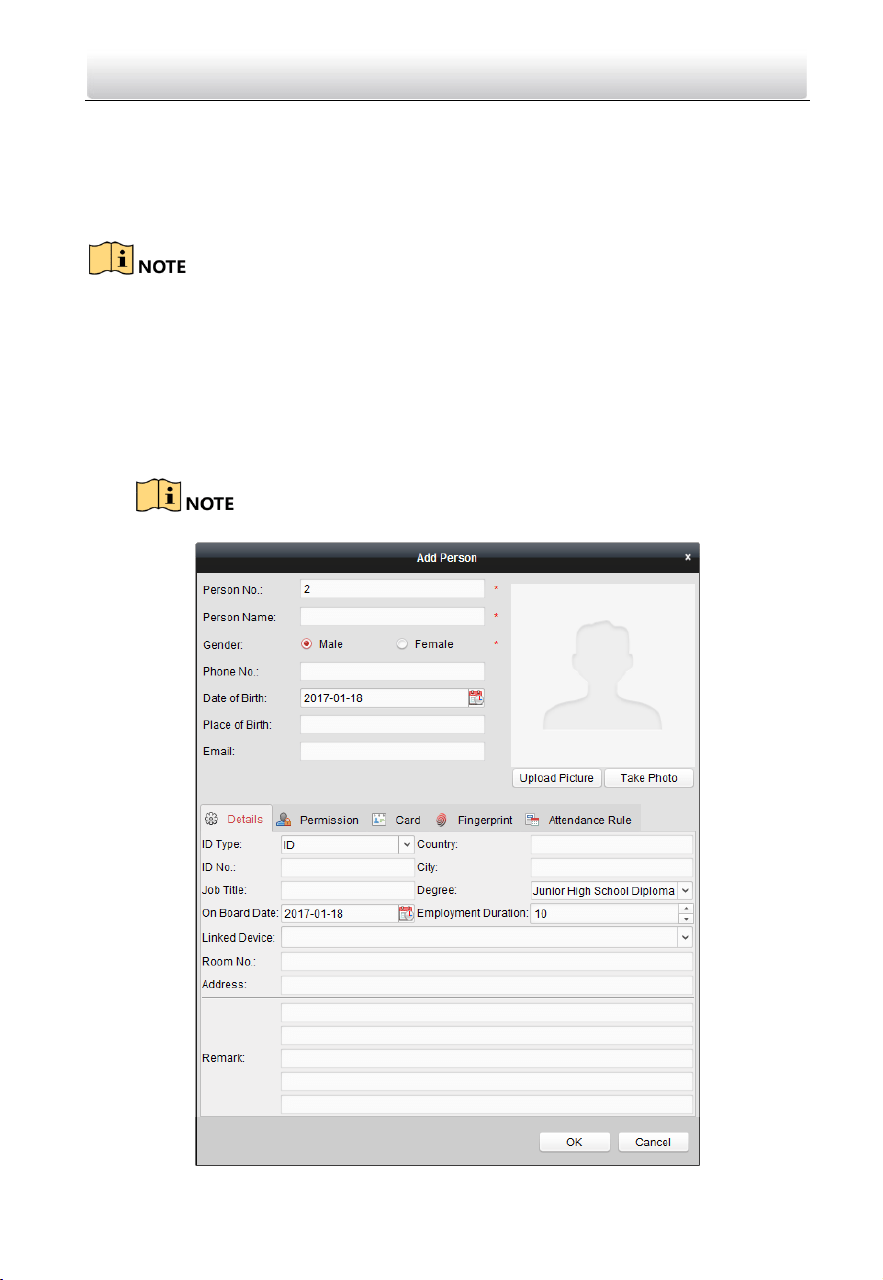
Task: Expand the Linked Device dropdown
Action: pos(686,937)
